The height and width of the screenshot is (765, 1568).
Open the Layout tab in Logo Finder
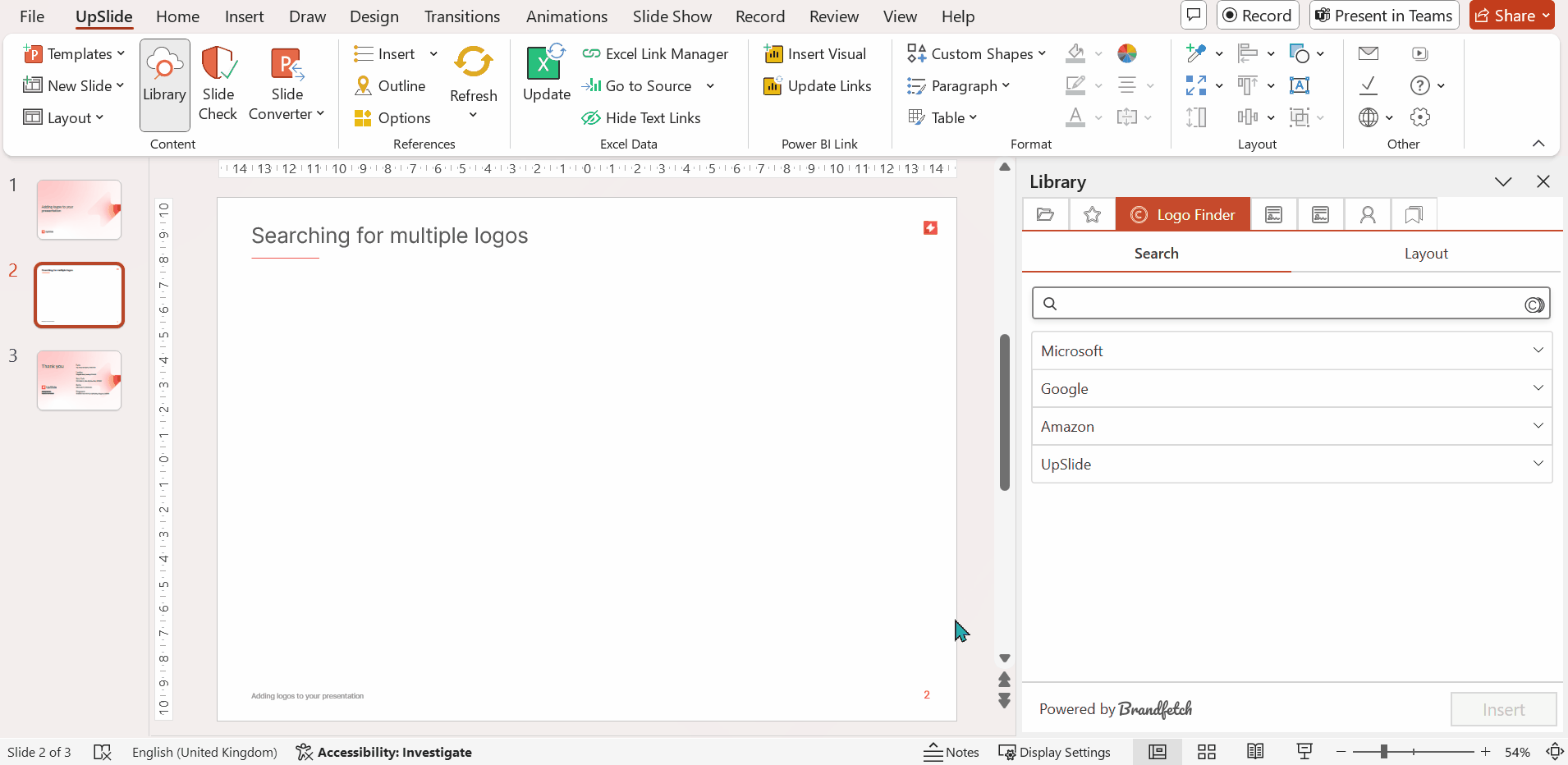1426,254
